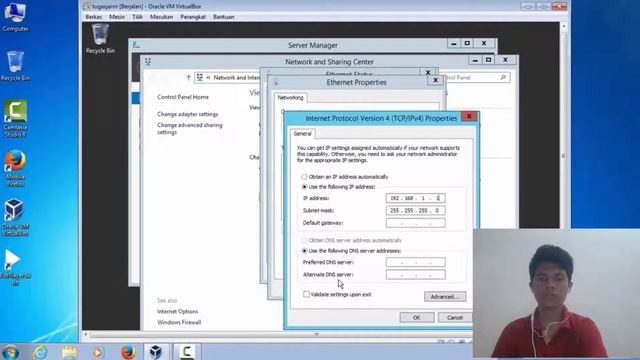Image resolution: width=640 pixels, height=360 pixels.
Task: Open the host desktop Recycle Bin icon
Action: click(x=15, y=66)
